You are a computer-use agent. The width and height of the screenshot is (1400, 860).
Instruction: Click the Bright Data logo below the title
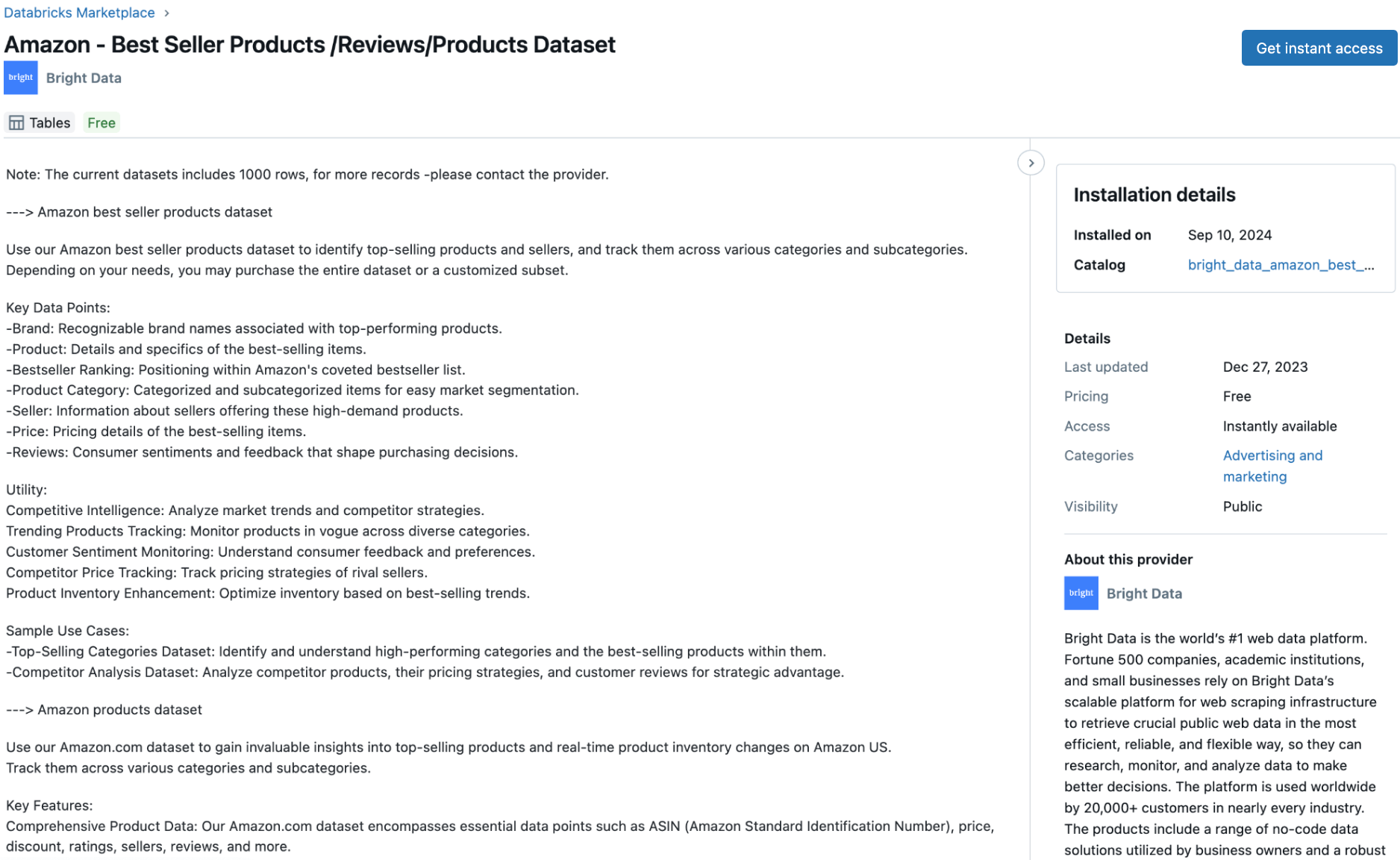(20, 78)
